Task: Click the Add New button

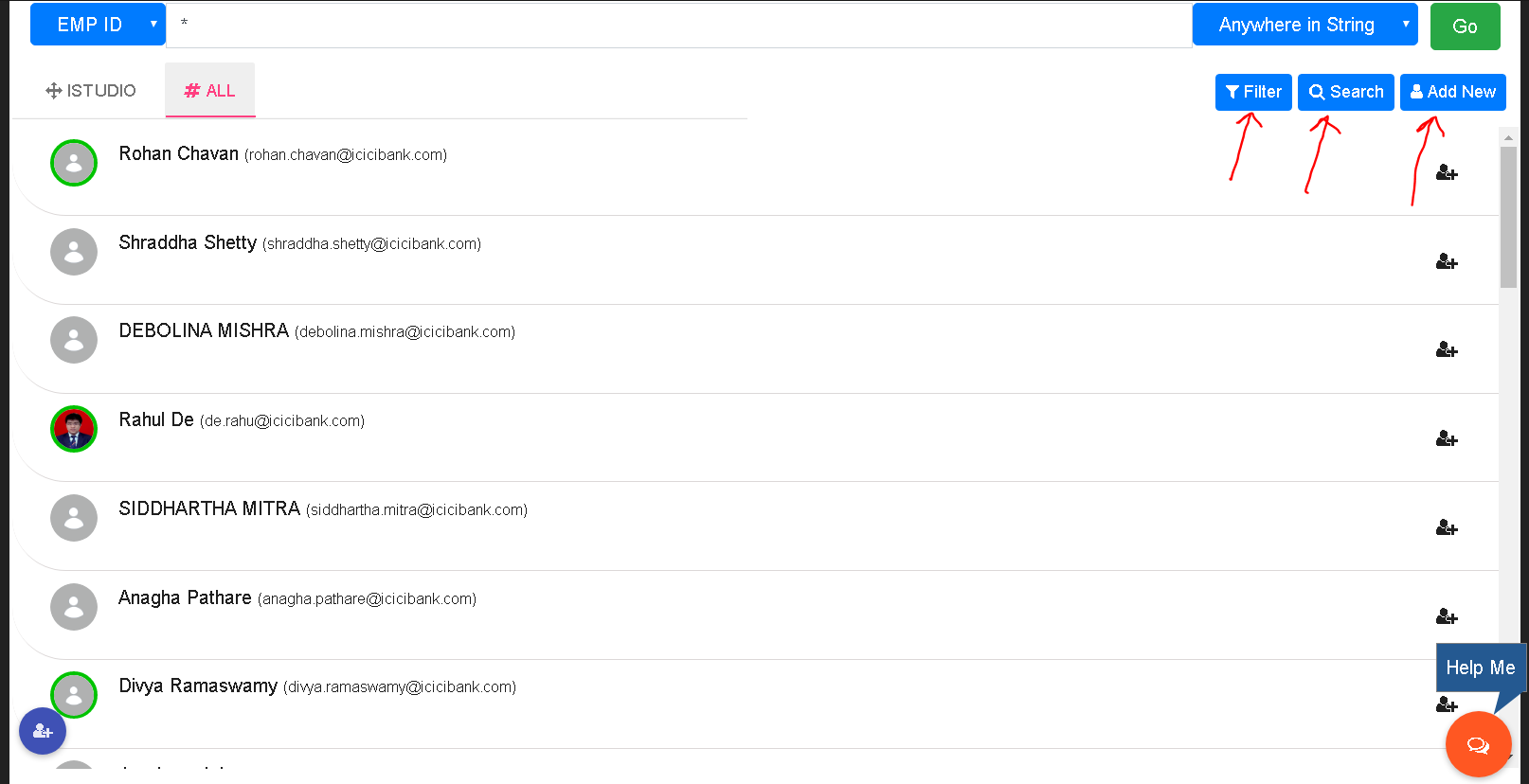Action: pos(1453,92)
